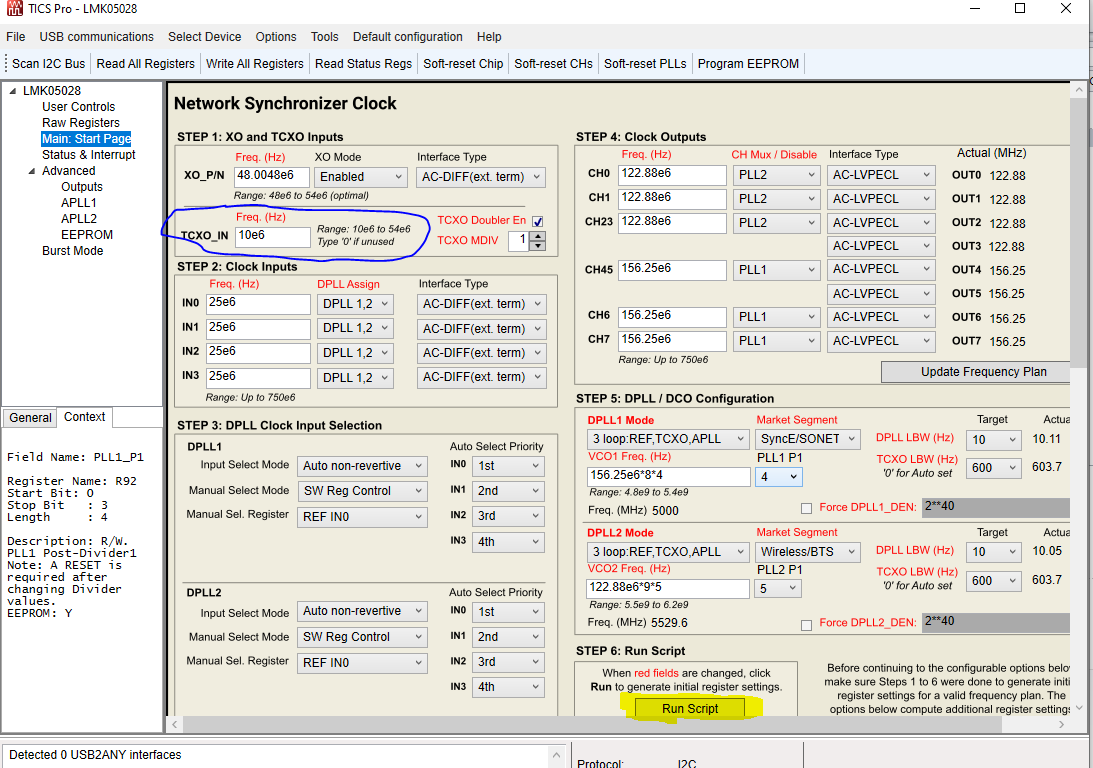Image resolution: width=1093 pixels, height=768 pixels.
Task: Open the Options menu
Action: tap(275, 37)
